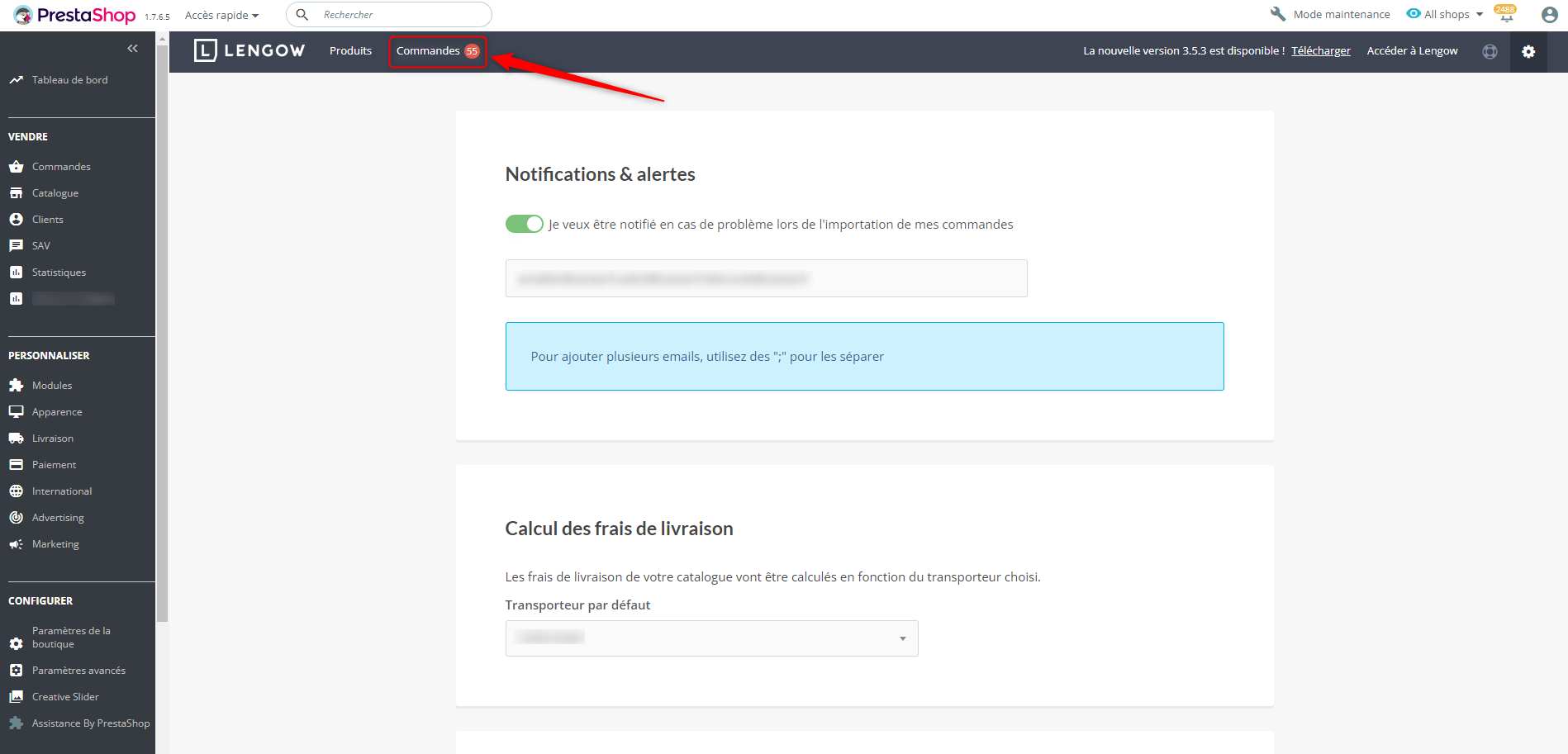Click the Mode maintenance wrench icon
Screen dimensions: 1568x754
coord(1278,14)
